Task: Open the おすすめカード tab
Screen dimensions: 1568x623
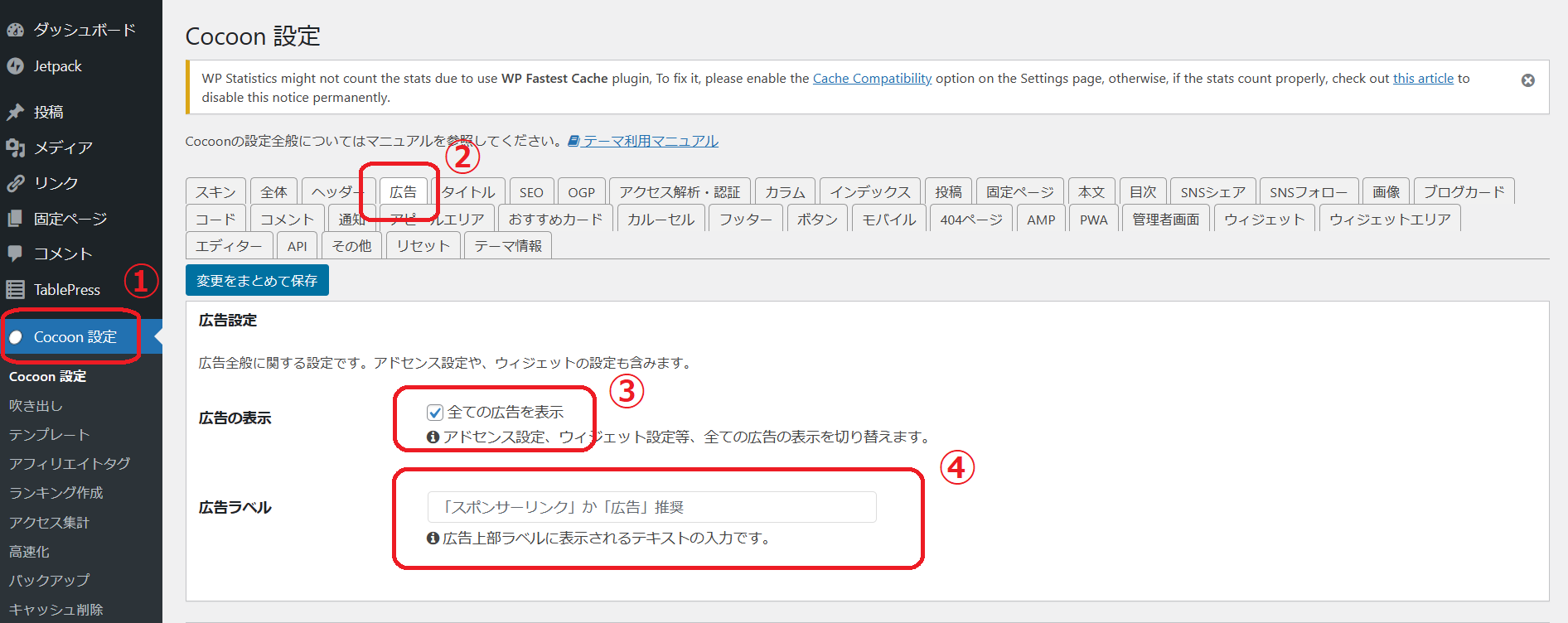Action: 555,219
